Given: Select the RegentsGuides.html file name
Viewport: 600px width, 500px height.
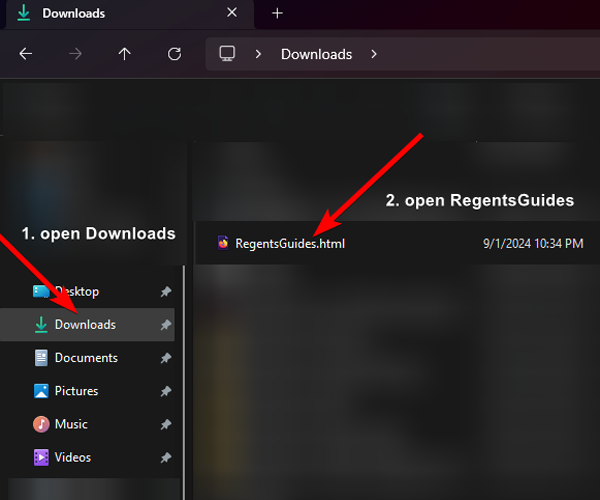Looking at the screenshot, I should (290, 243).
